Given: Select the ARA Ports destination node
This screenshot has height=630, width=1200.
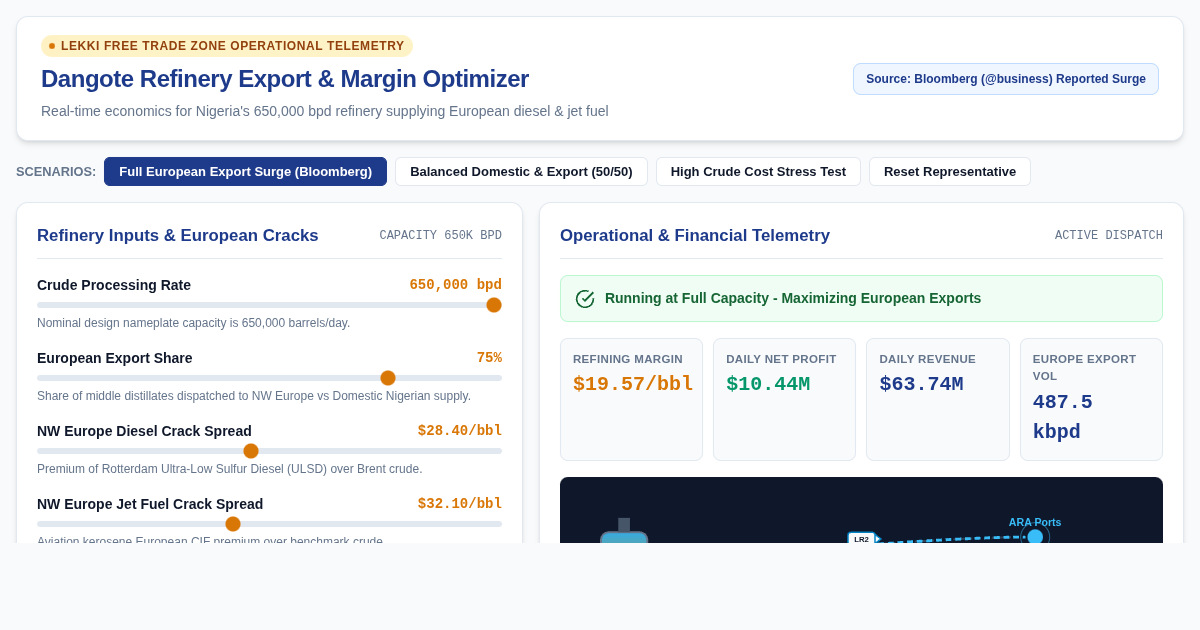Looking at the screenshot, I should click(x=1035, y=536).
